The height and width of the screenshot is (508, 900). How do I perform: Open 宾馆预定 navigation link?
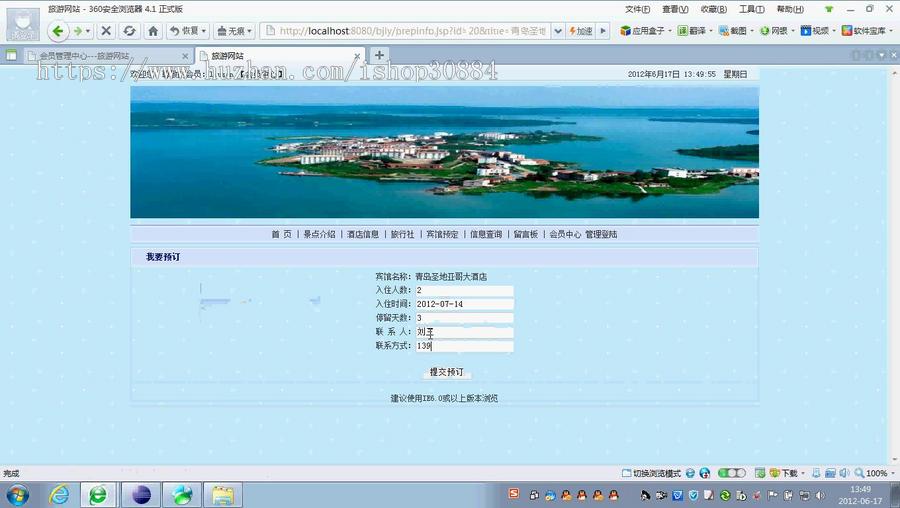pos(442,234)
